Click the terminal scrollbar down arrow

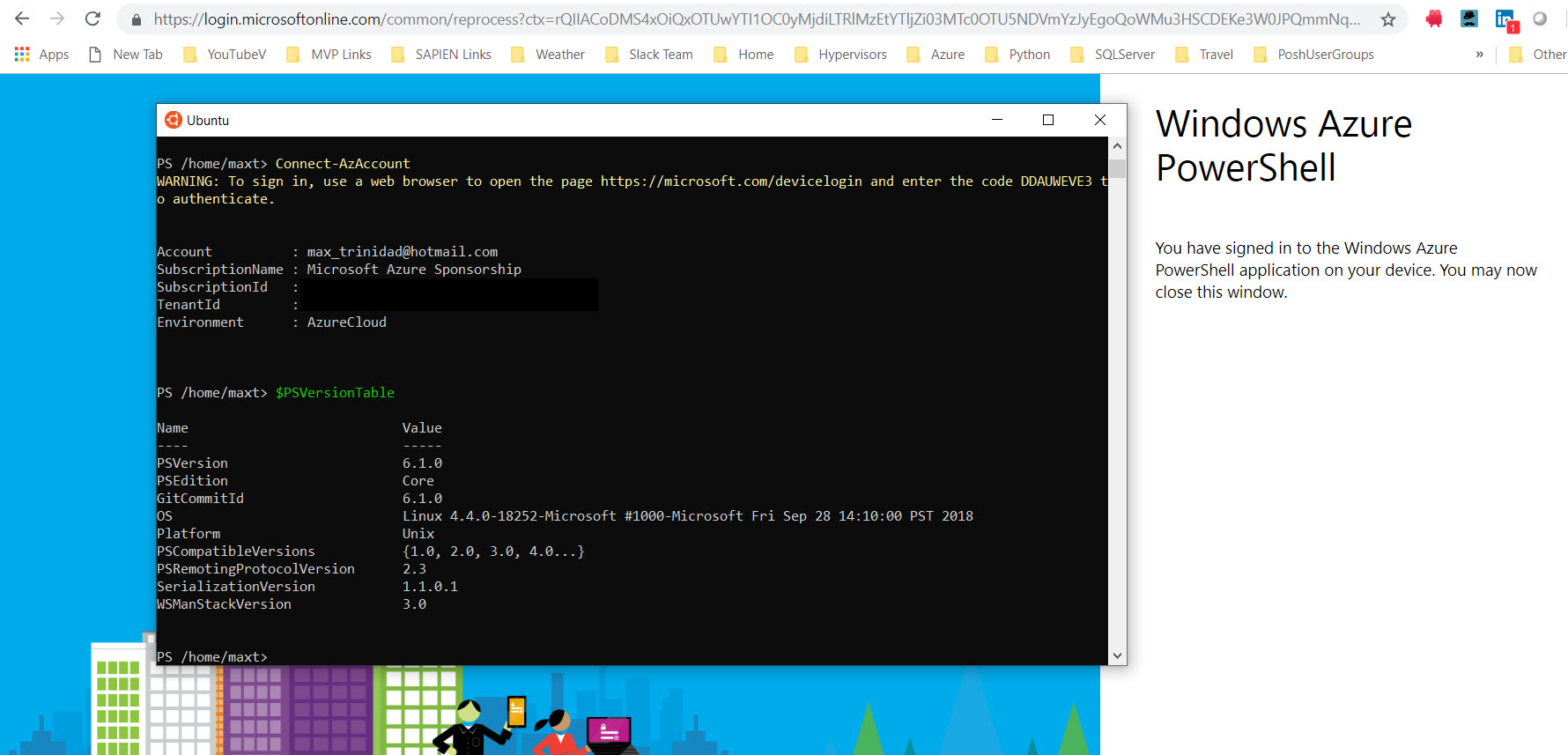1117,655
